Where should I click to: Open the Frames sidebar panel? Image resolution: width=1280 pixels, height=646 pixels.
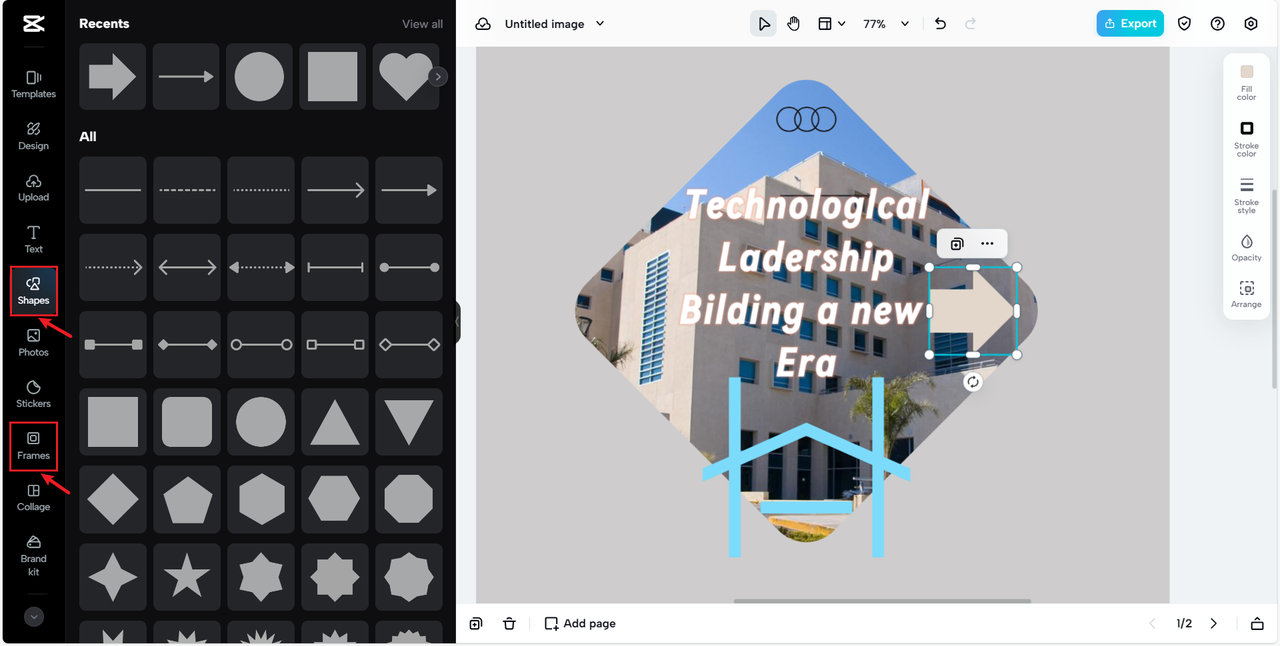pyautogui.click(x=33, y=446)
